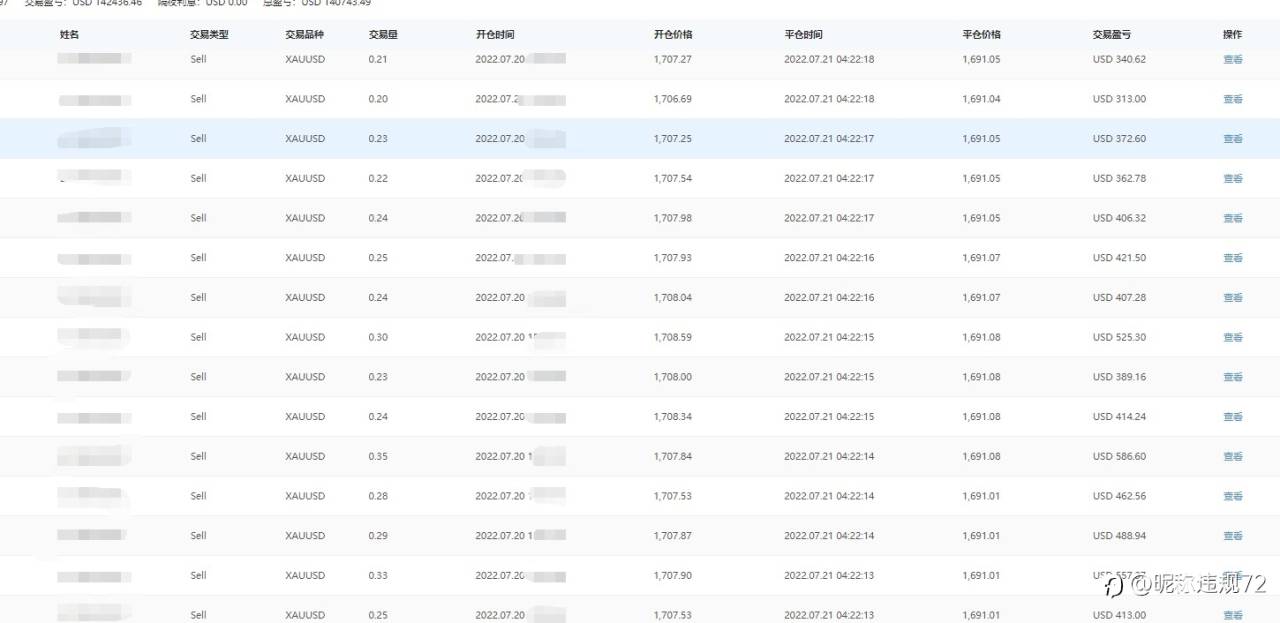1280x623 pixels.
Task: Select the profit value USD 413.00
Action: (x=1119, y=615)
